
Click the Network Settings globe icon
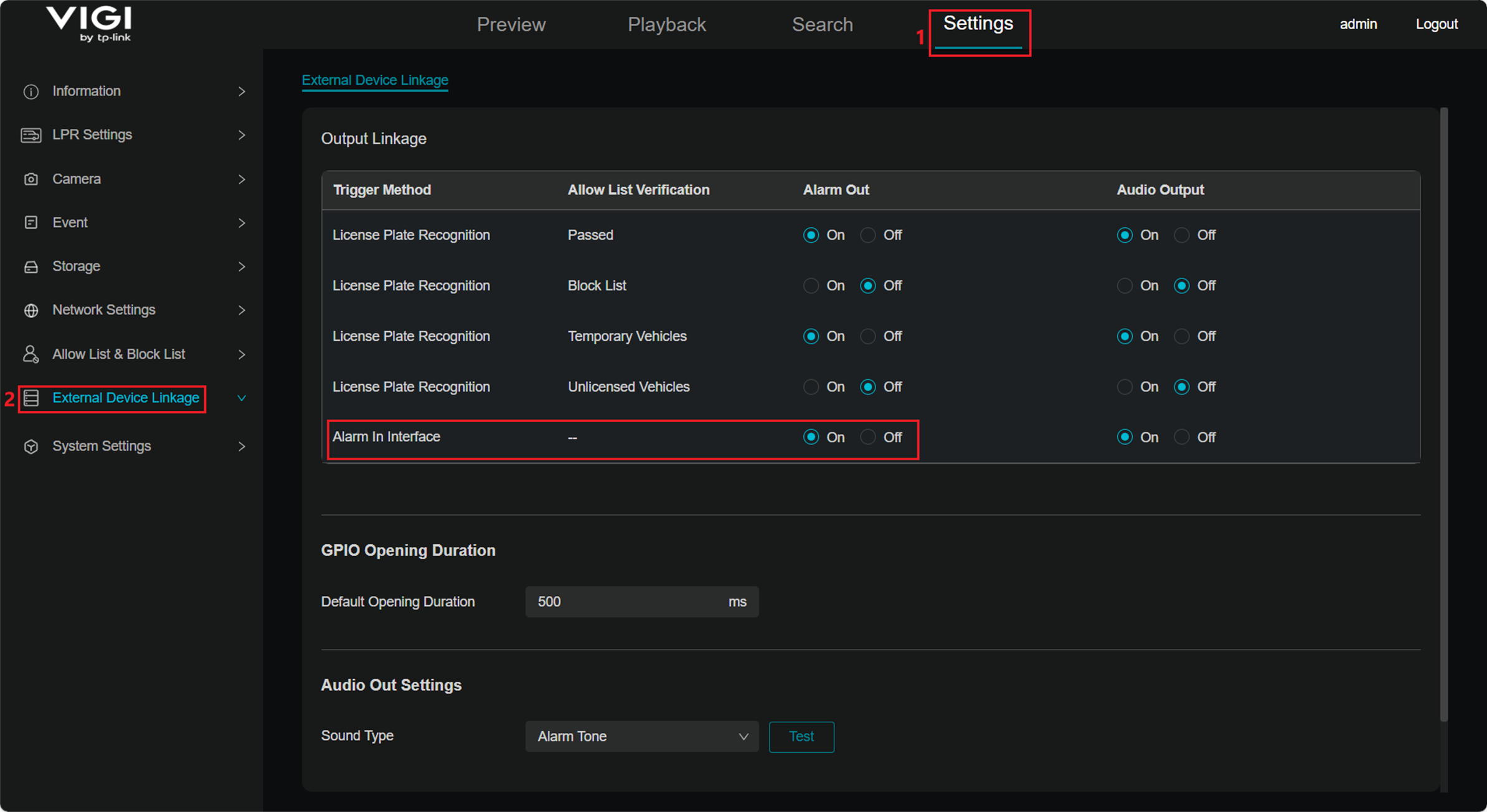pos(31,310)
